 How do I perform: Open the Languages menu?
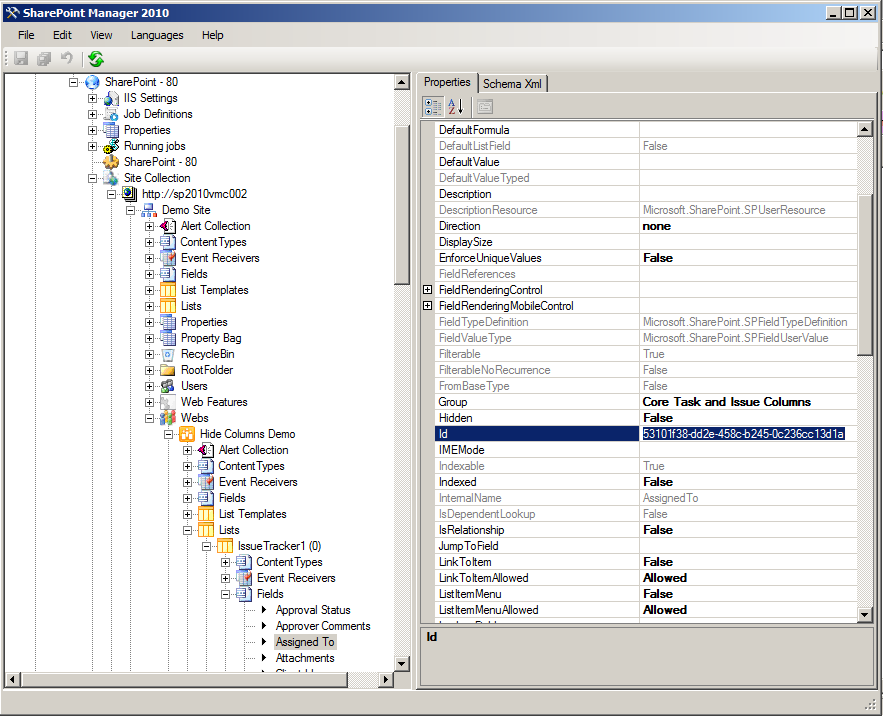click(157, 35)
